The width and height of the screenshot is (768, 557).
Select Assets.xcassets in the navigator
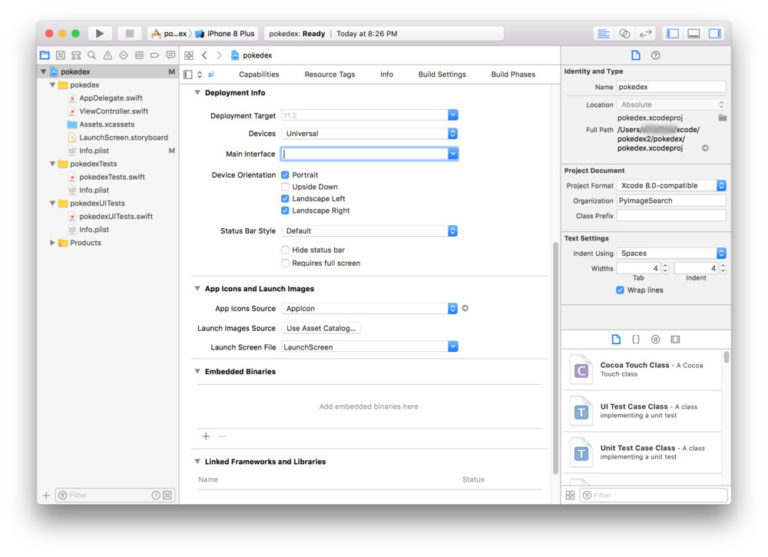coord(107,124)
